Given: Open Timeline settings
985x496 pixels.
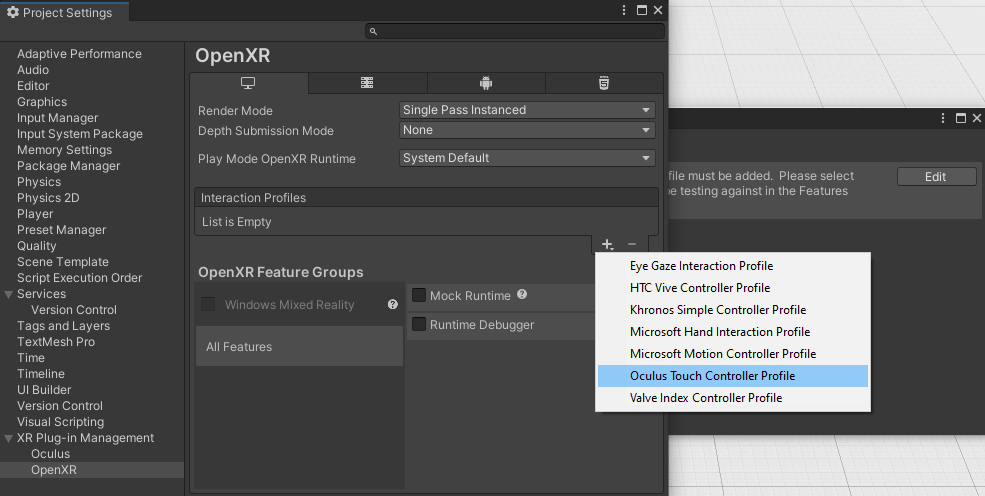Looking at the screenshot, I should [41, 374].
